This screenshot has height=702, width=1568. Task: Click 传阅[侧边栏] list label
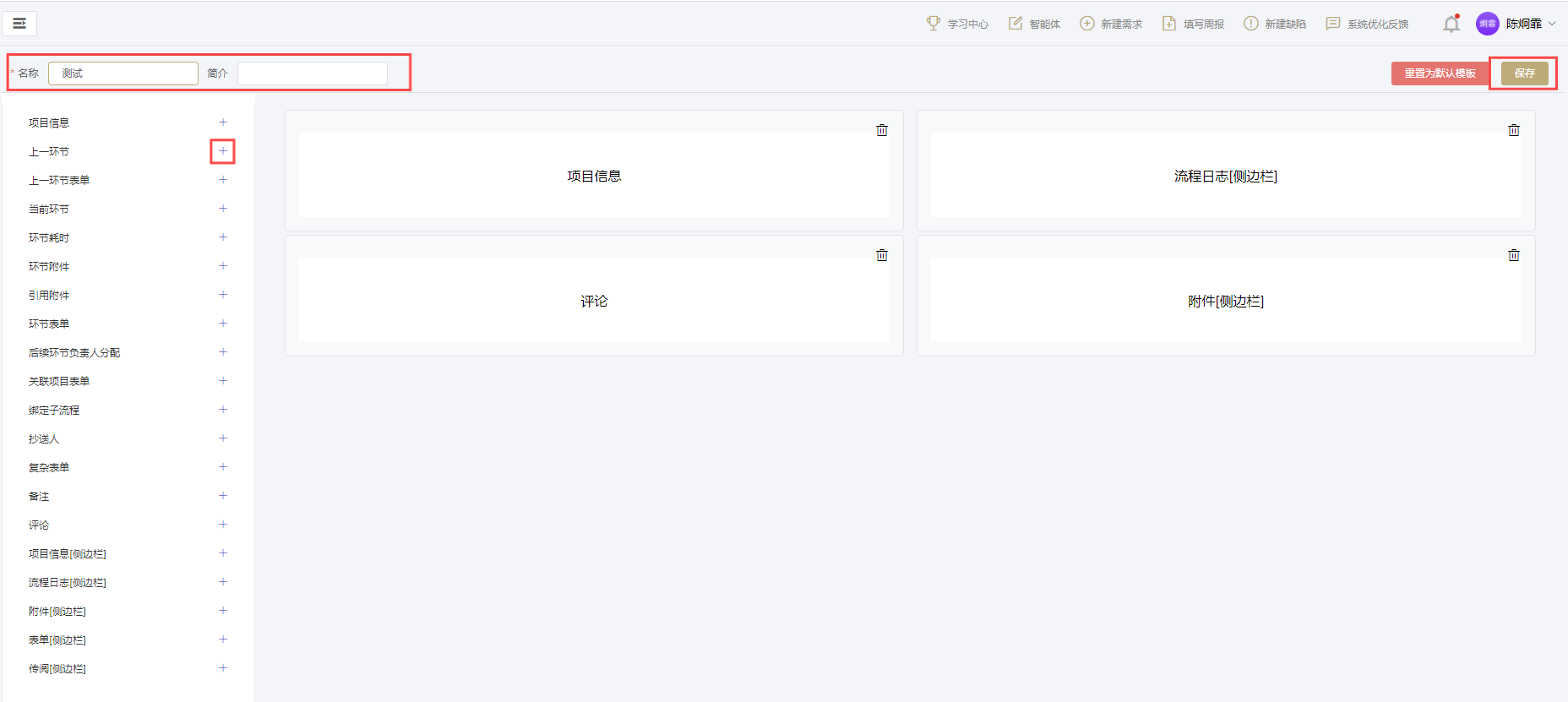pyautogui.click(x=57, y=669)
